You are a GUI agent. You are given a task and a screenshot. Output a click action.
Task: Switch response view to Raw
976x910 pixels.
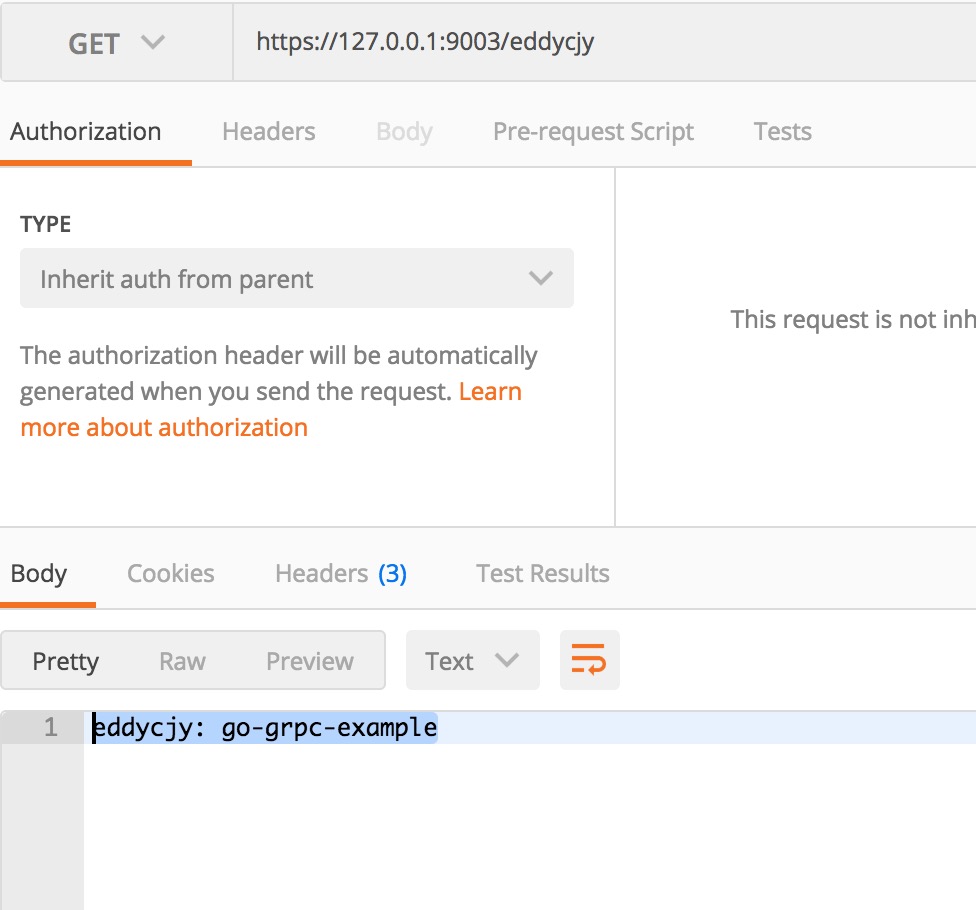pos(182,661)
